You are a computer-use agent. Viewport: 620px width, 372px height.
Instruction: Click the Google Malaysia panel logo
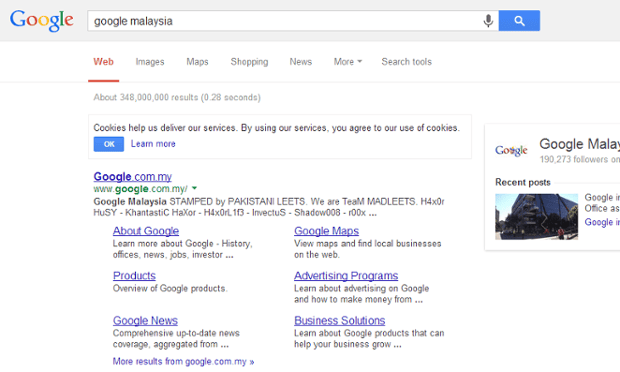(511, 150)
